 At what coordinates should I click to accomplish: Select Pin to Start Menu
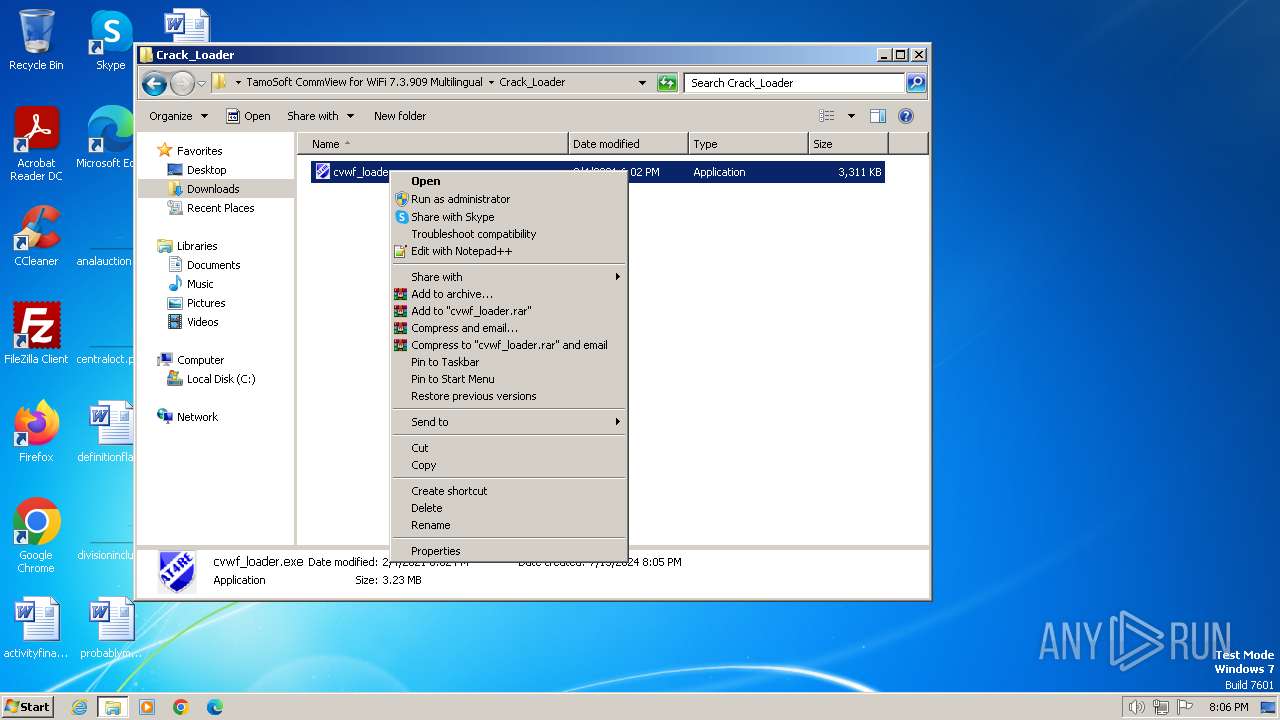508,379
